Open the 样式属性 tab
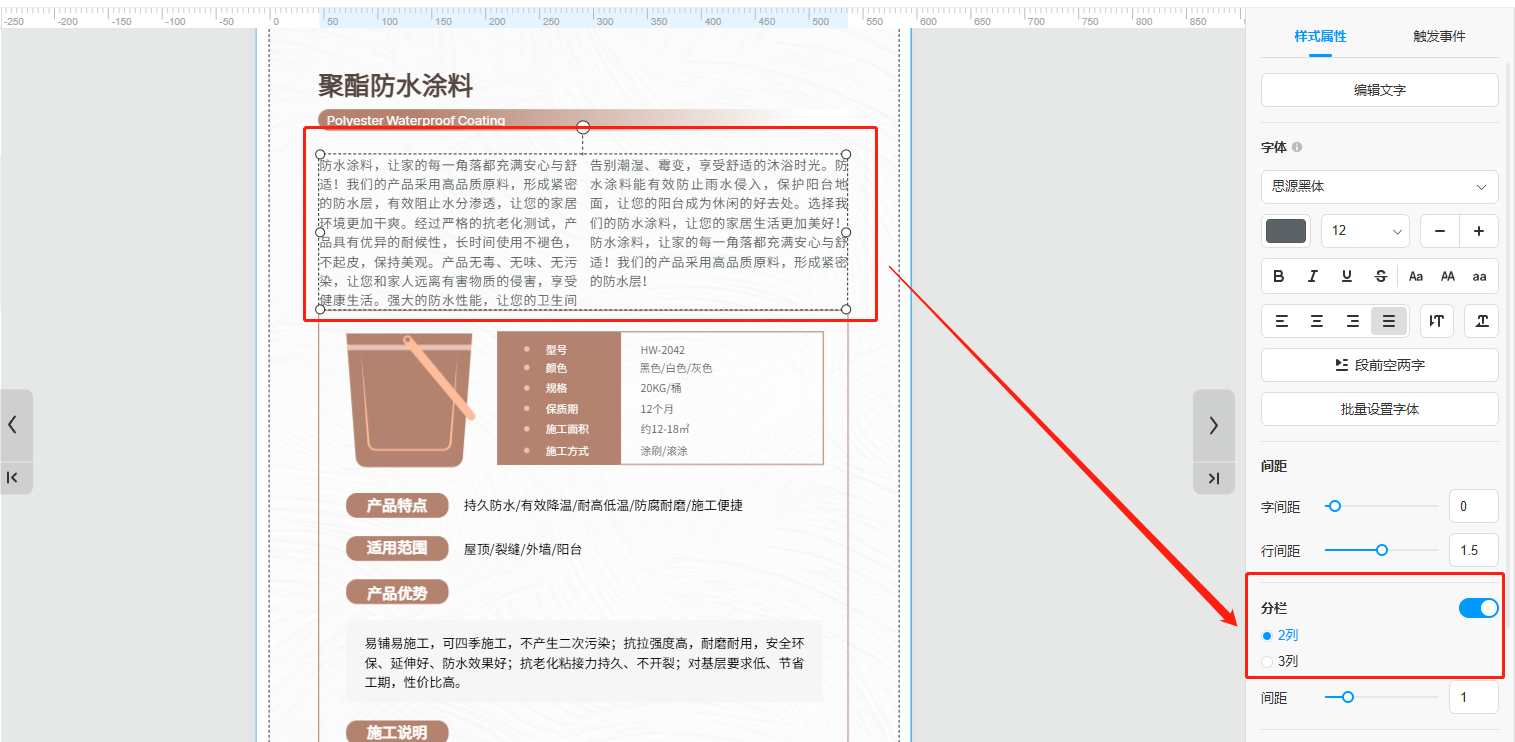The height and width of the screenshot is (742, 1515). (x=1320, y=36)
